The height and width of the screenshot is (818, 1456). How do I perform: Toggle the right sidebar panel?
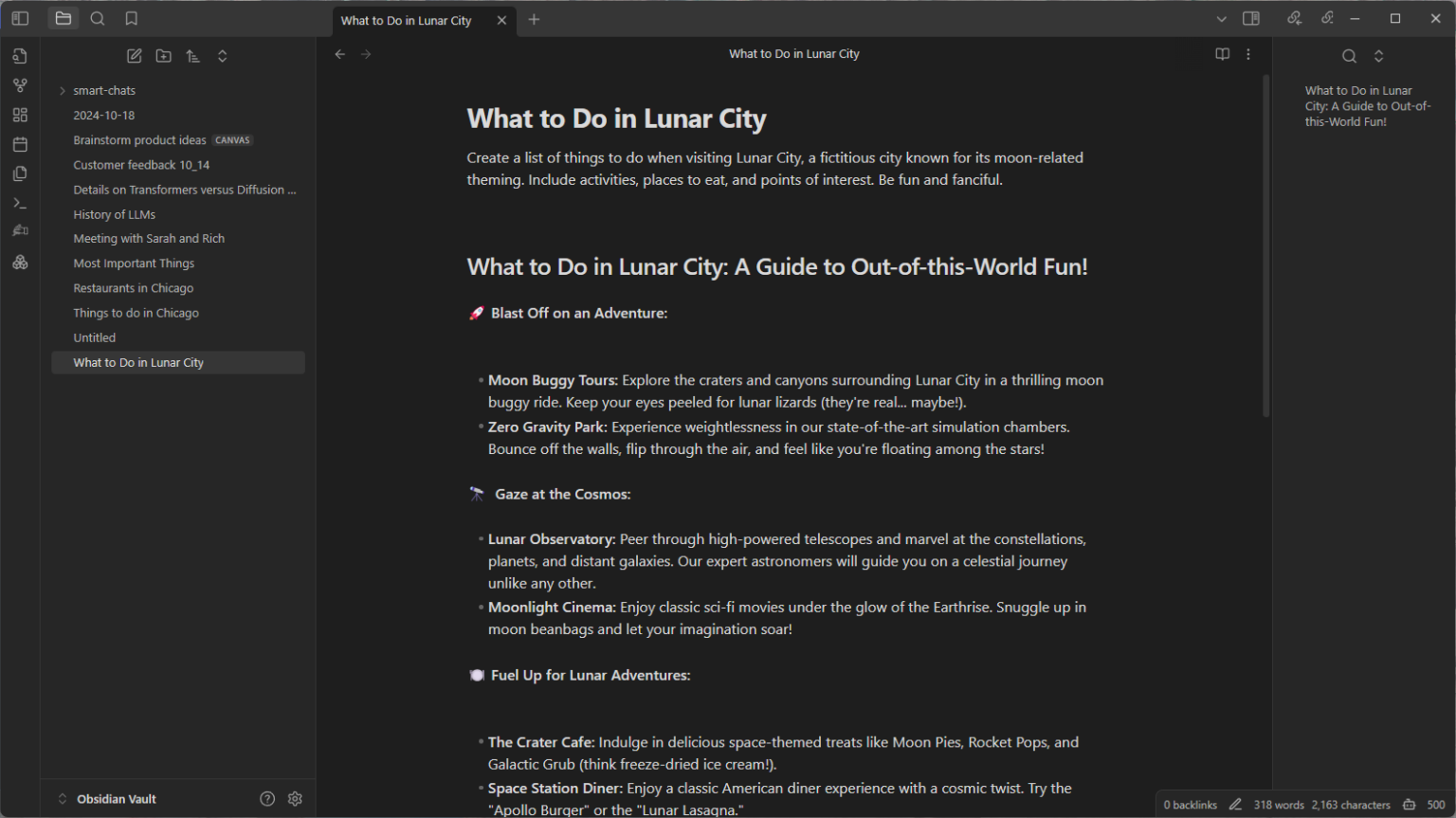coord(1251,19)
